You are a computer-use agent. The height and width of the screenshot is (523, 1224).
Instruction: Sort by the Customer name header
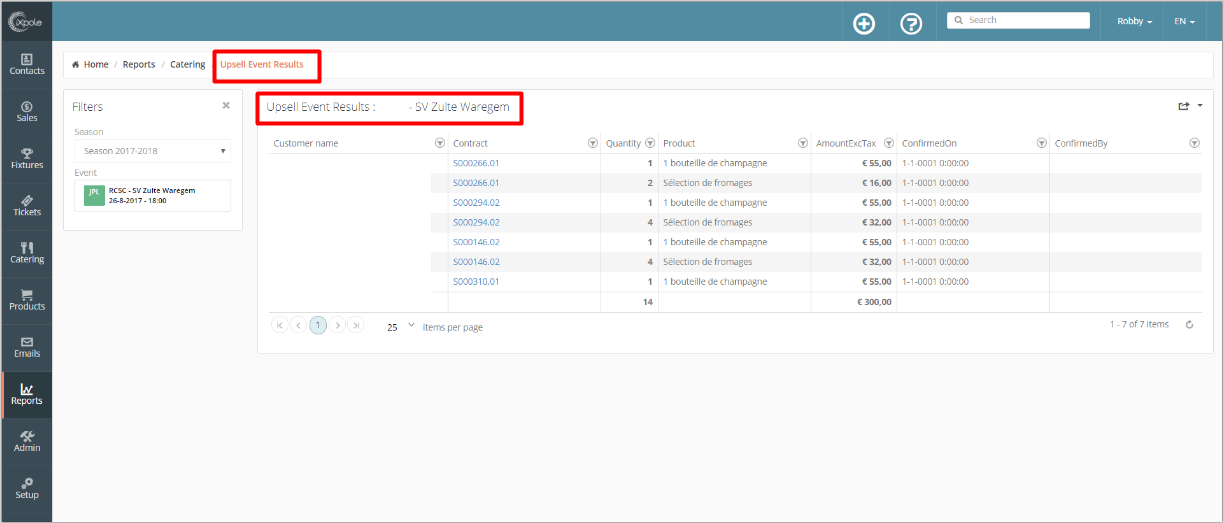306,143
